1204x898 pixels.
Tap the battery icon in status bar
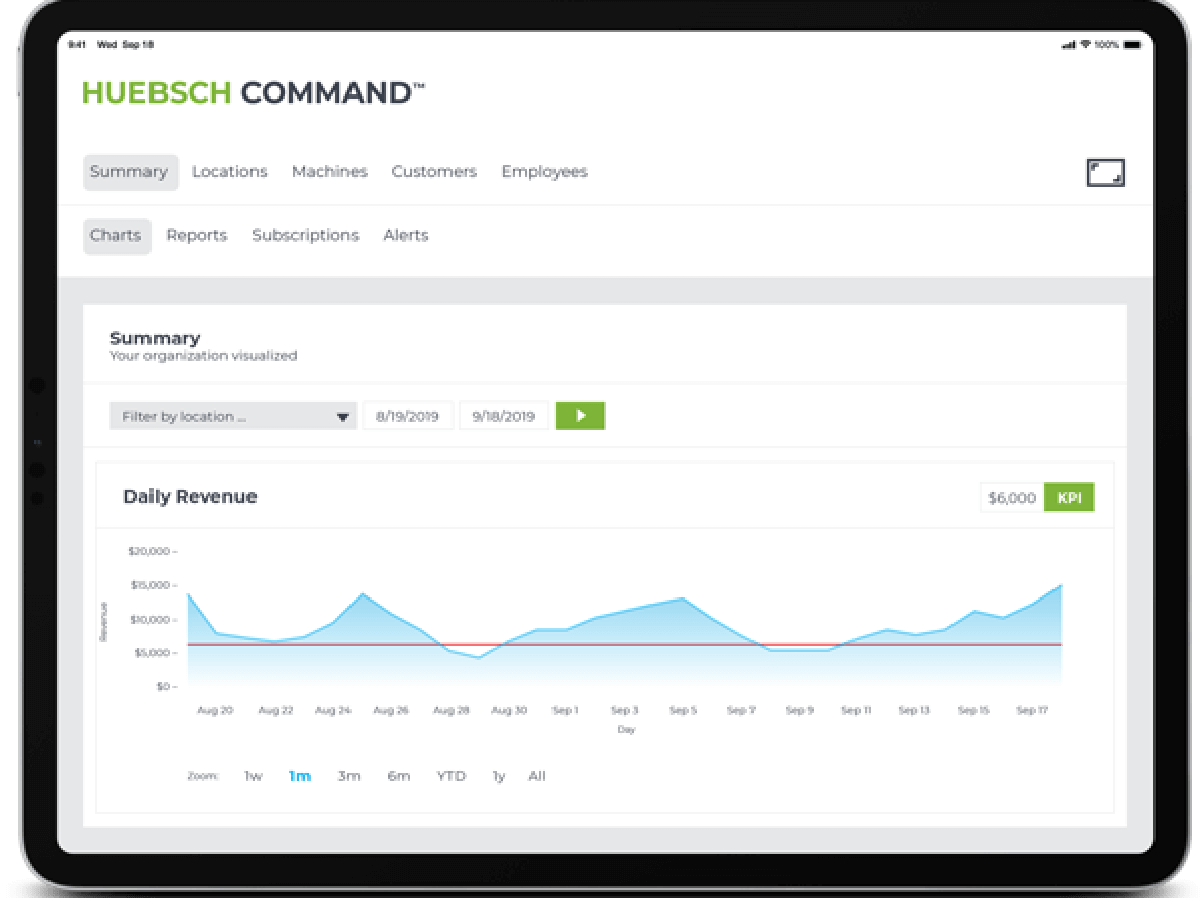[1131, 45]
